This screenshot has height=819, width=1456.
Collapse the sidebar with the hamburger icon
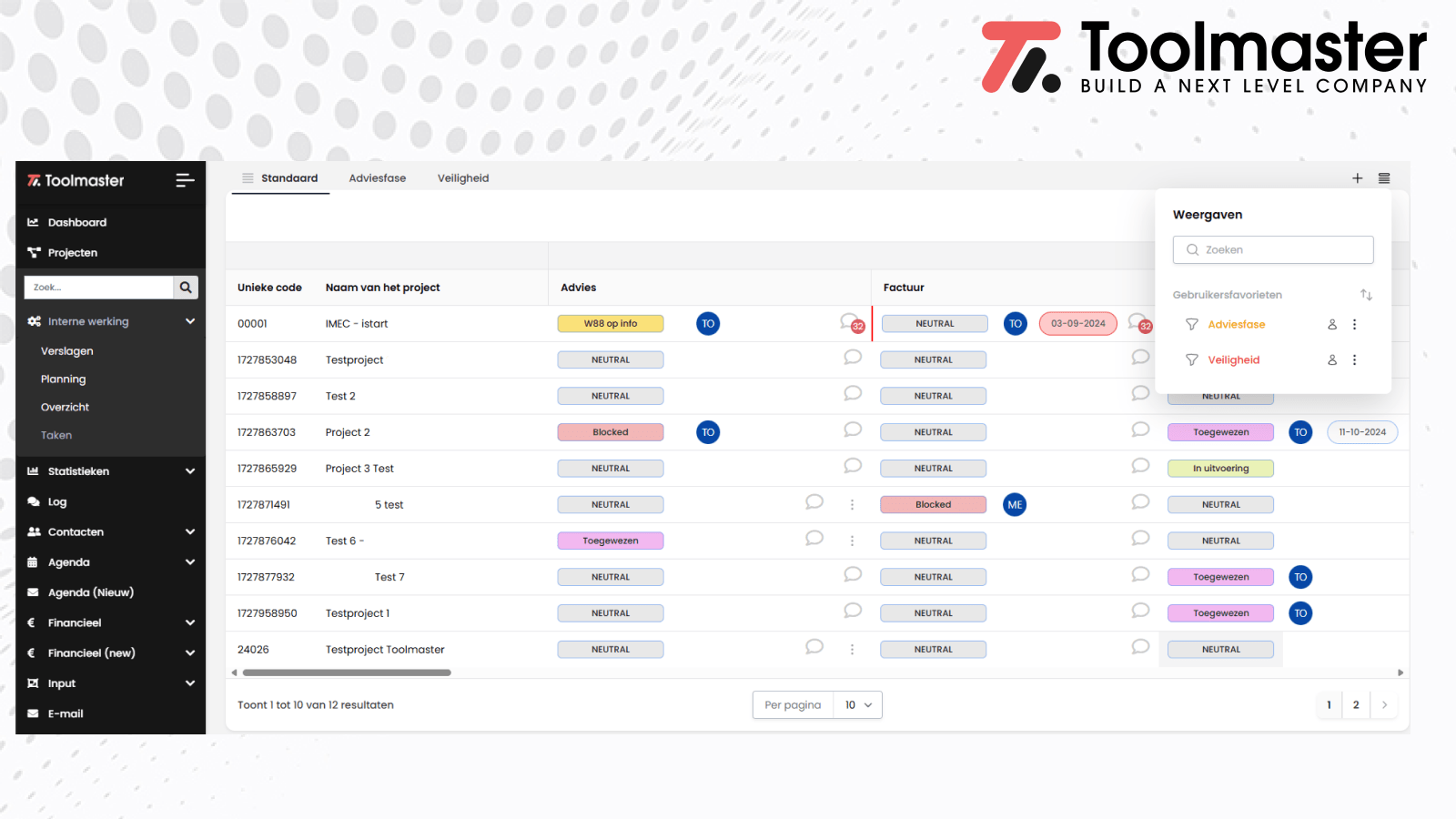tap(185, 180)
